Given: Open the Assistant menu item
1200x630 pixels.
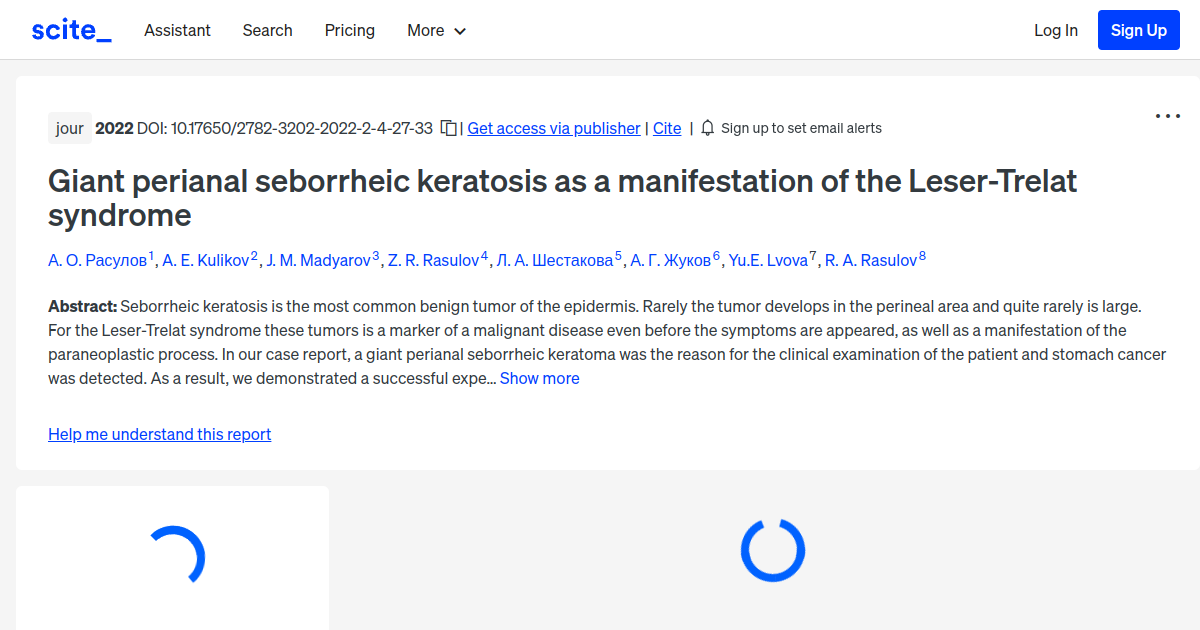Looking at the screenshot, I should (x=177, y=30).
